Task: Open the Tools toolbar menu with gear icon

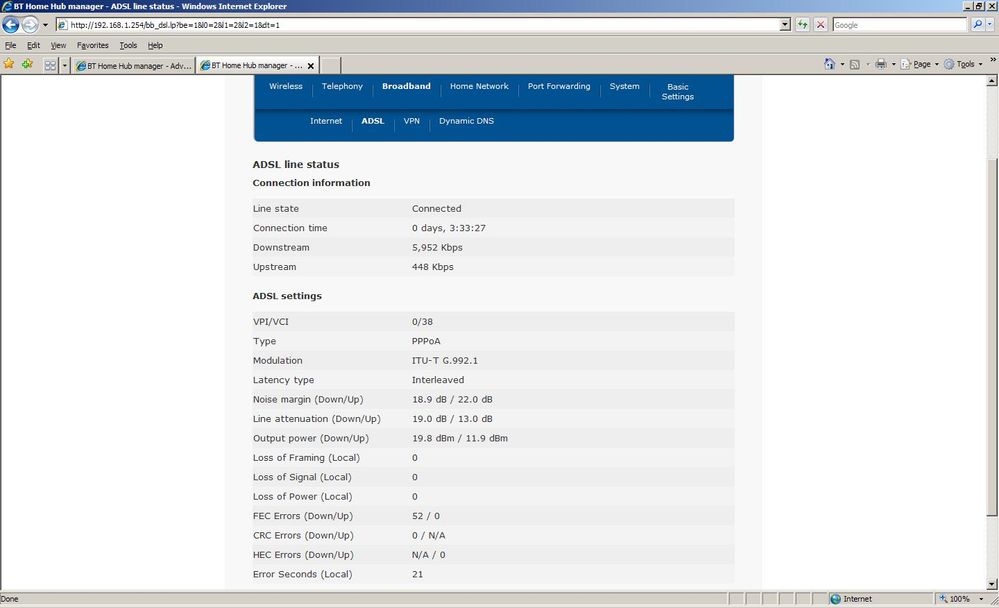Action: 963,64
